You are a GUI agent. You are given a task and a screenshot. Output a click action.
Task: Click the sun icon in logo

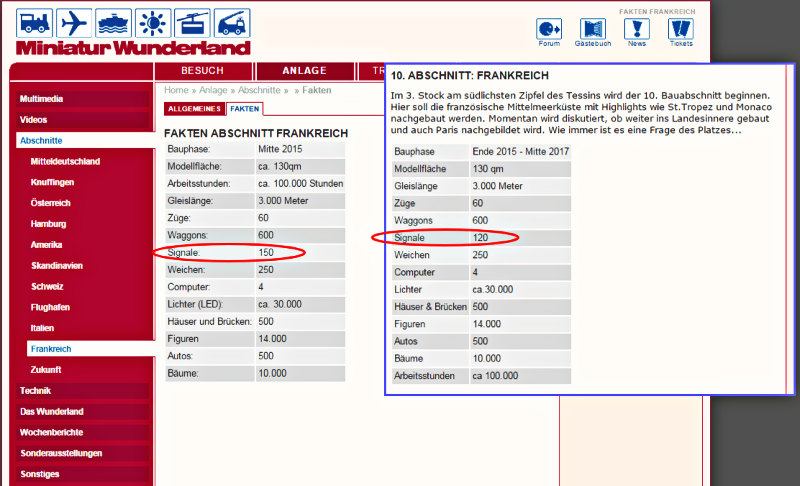pos(153,24)
